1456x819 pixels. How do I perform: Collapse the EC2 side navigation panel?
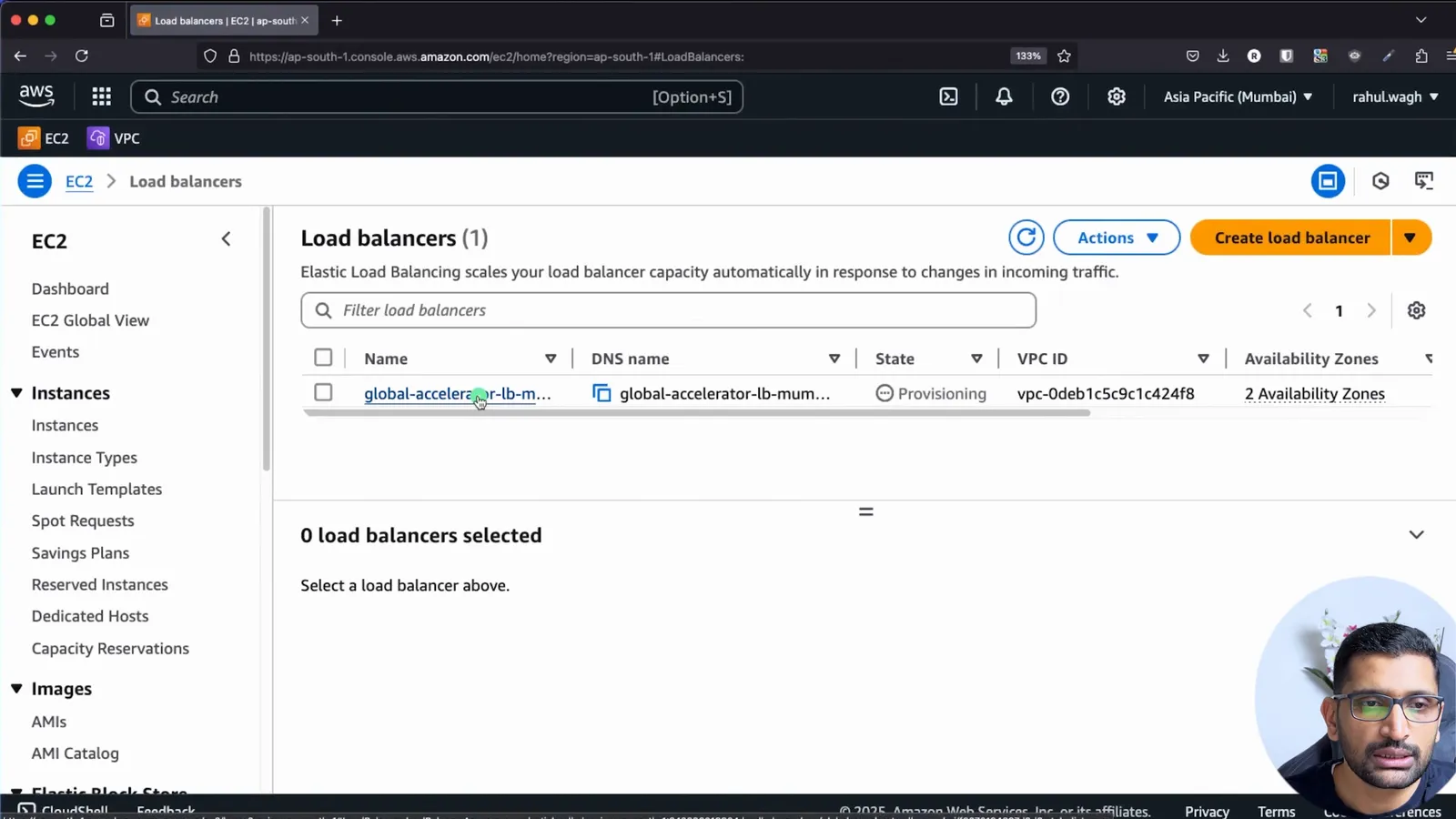coord(226,239)
